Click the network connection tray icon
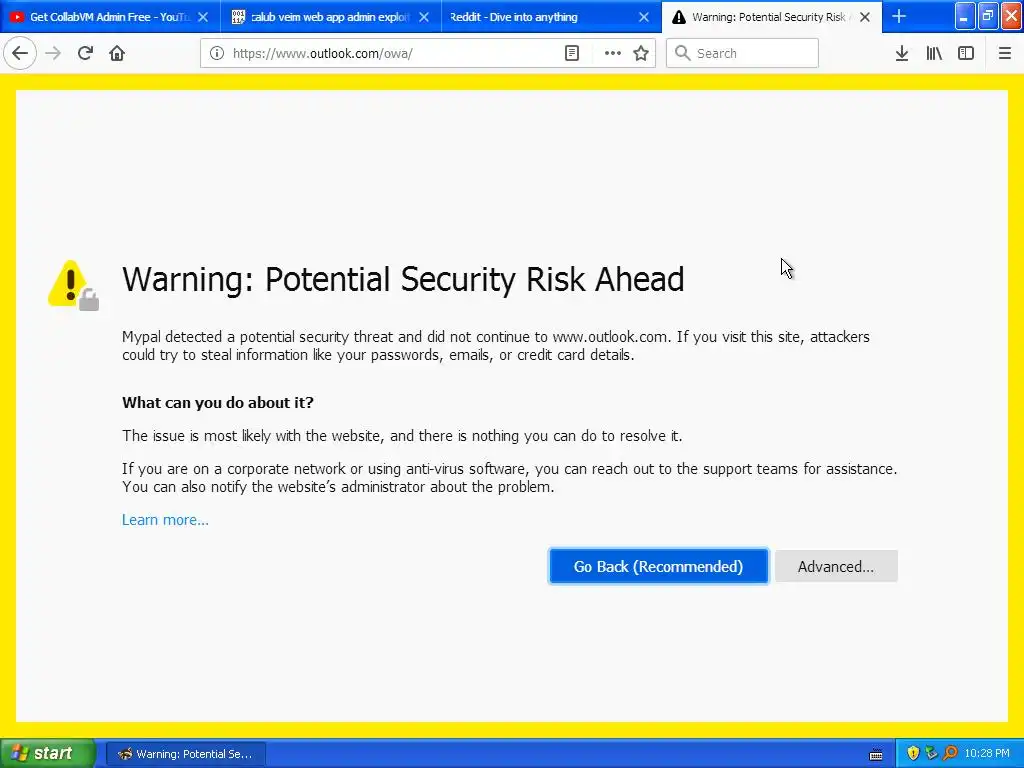Viewport: 1024px width, 768px height. pos(931,754)
